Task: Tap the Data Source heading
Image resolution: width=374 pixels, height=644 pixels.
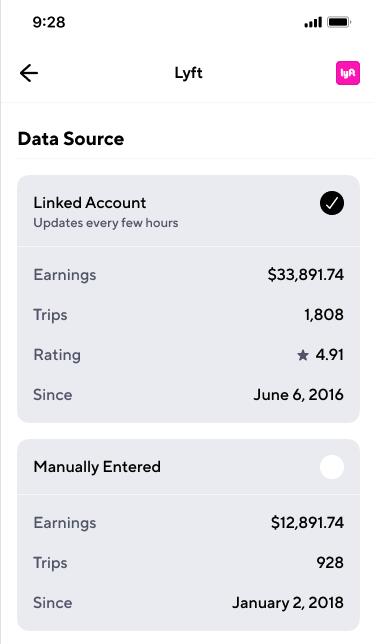Action: pyautogui.click(x=71, y=139)
